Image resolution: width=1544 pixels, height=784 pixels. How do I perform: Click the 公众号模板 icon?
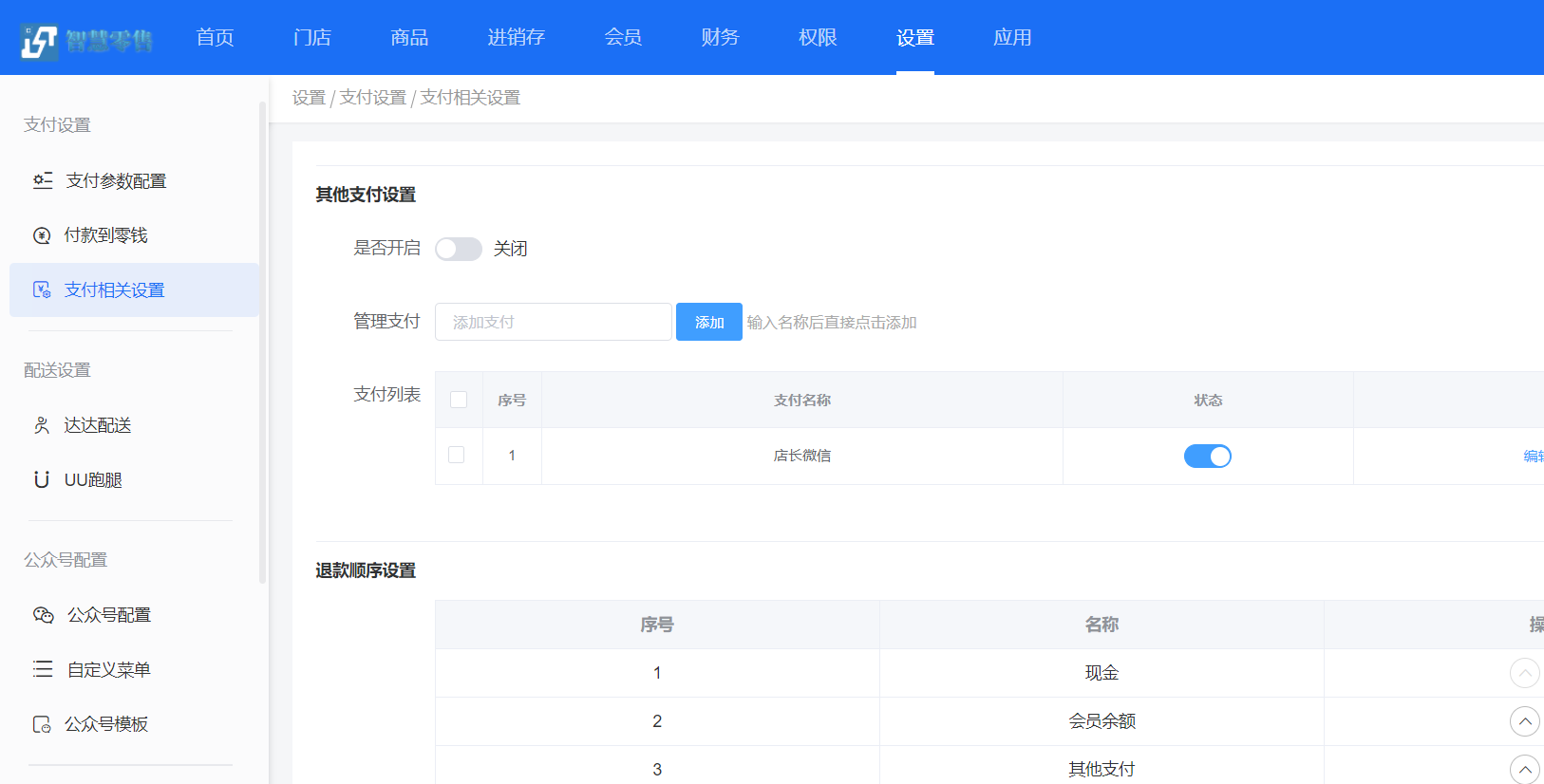tap(42, 724)
